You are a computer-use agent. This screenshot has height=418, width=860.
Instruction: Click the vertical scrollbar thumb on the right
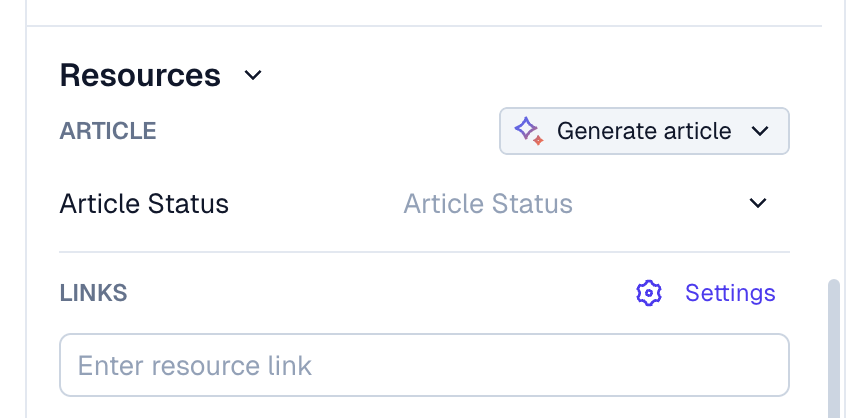click(834, 348)
